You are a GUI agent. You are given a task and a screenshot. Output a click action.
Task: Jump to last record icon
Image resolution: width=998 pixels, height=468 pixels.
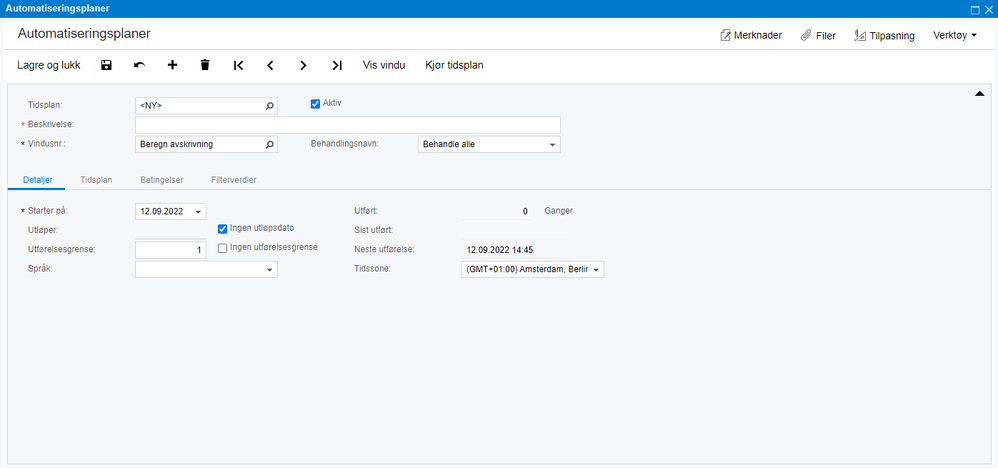pyautogui.click(x=337, y=65)
